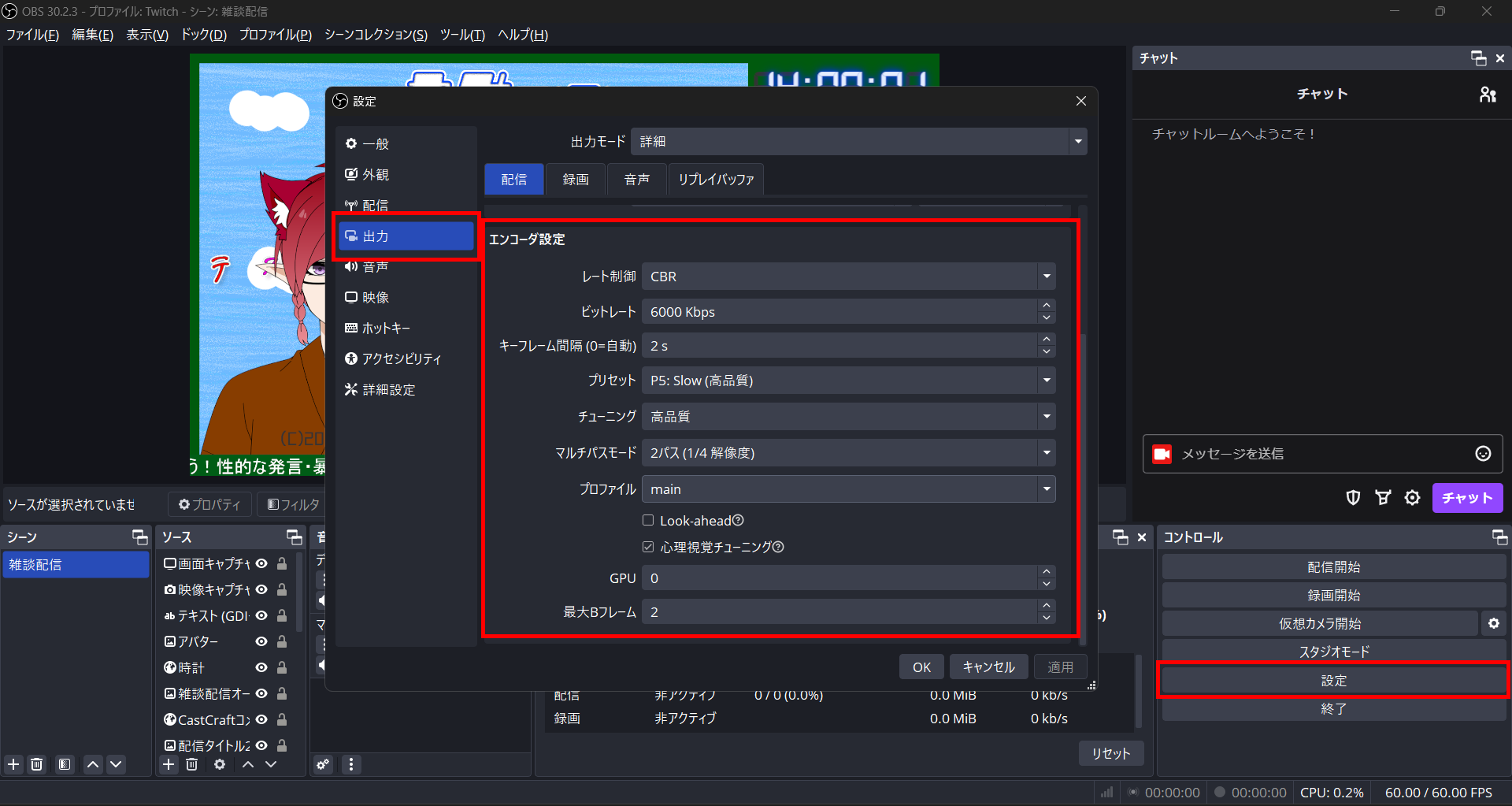Hide the 映像キャプチャ source
Image resolution: width=1512 pixels, height=806 pixels.
tap(261, 589)
